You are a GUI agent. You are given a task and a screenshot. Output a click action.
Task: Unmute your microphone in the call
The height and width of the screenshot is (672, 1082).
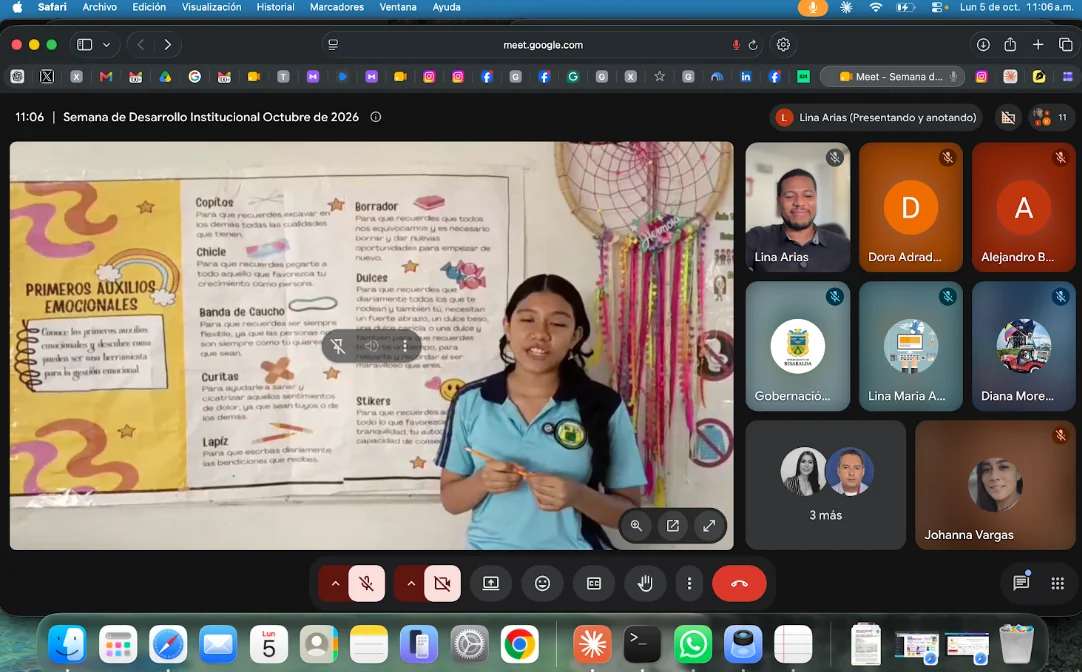[x=366, y=584]
